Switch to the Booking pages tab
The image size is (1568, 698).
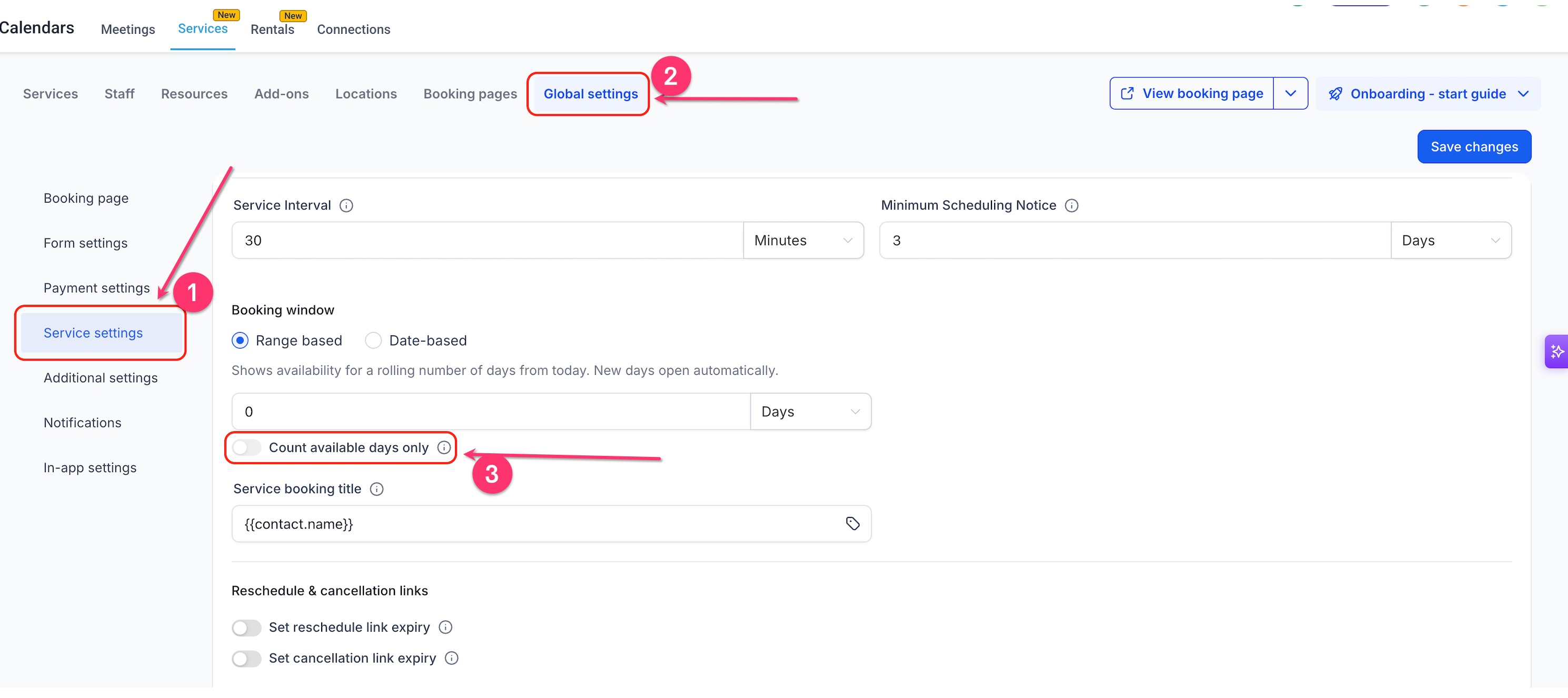coord(470,94)
